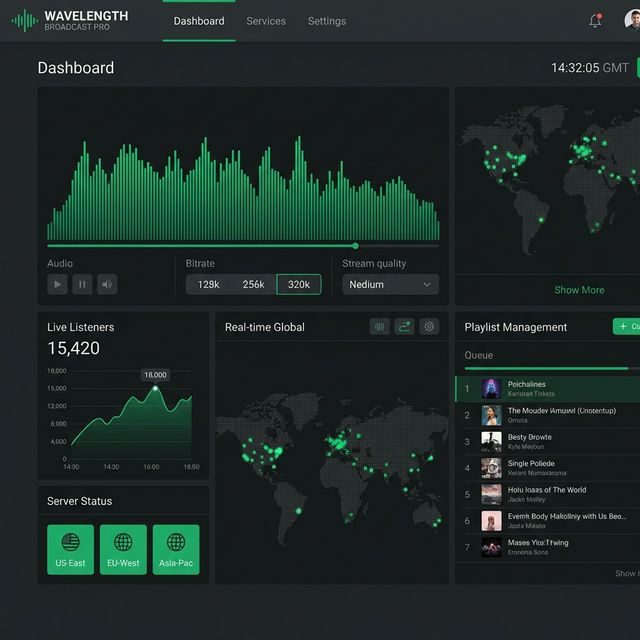
Task: Click the Besty Browte album thumbnail
Action: click(x=491, y=442)
